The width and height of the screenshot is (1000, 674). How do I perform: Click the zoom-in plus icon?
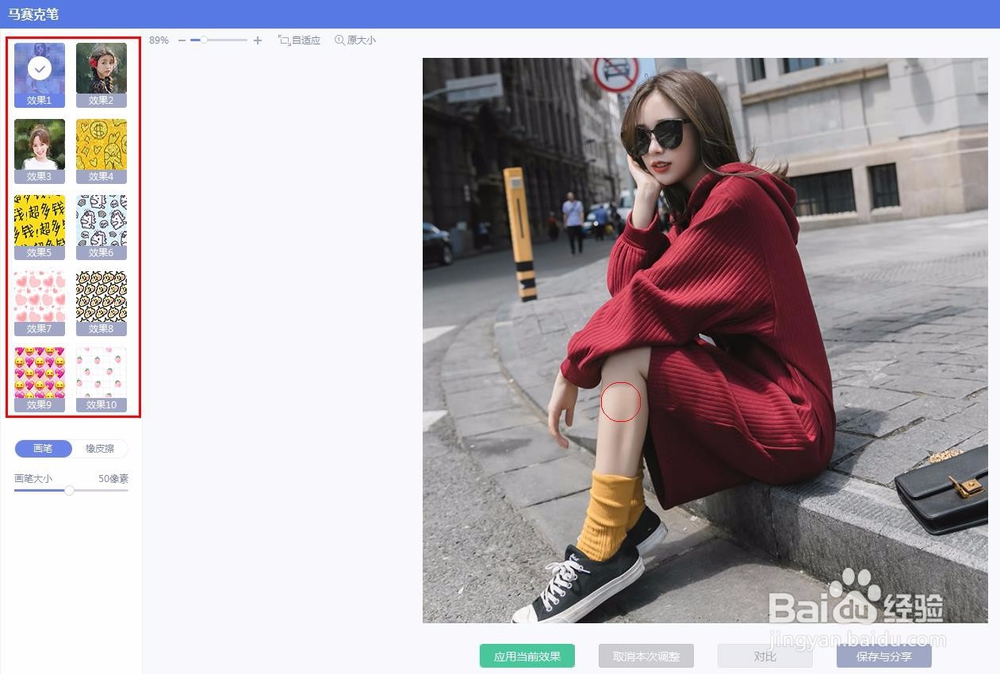[258, 40]
